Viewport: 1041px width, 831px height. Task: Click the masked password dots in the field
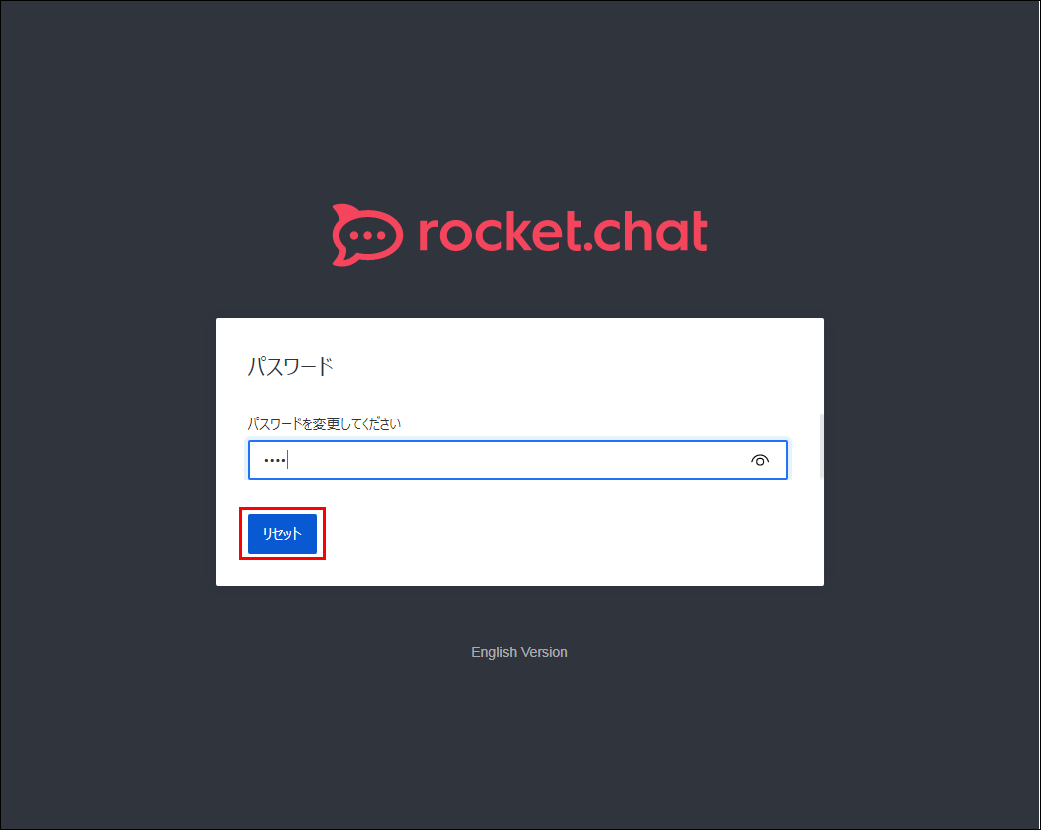pos(274,460)
